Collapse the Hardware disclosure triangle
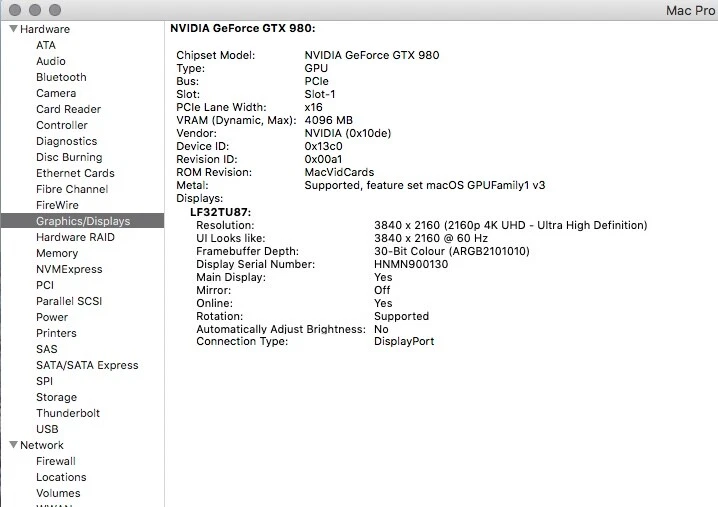This screenshot has height=507, width=718. point(12,29)
